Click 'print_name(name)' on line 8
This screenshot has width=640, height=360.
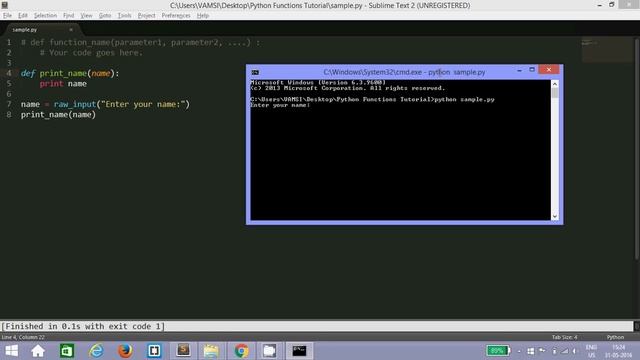(x=58, y=115)
